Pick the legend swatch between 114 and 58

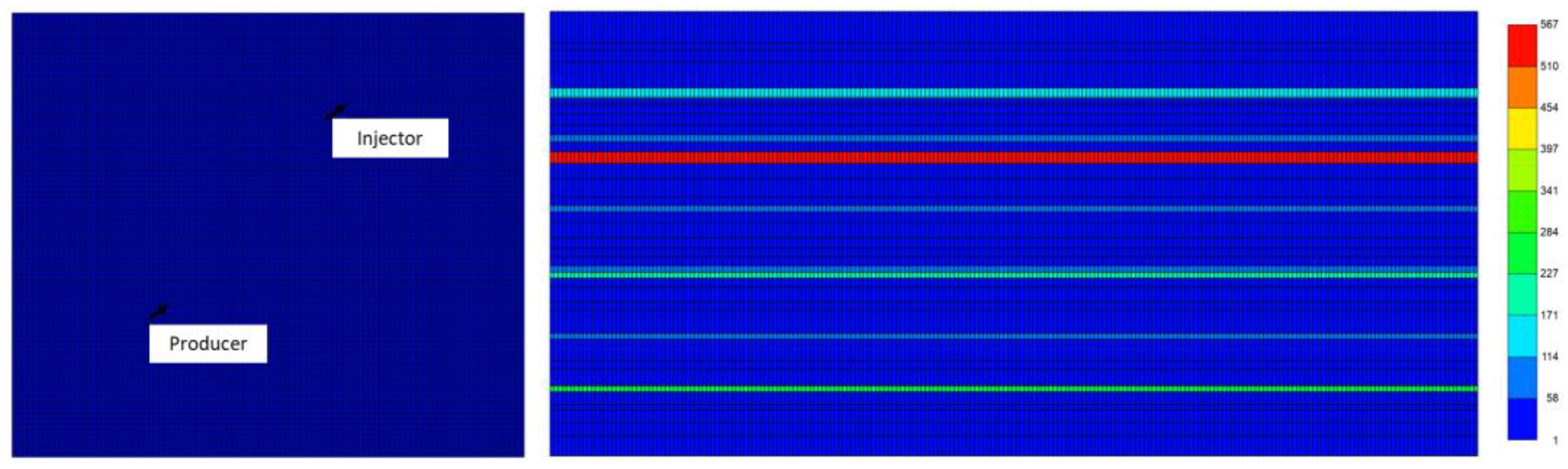(x=1522, y=377)
